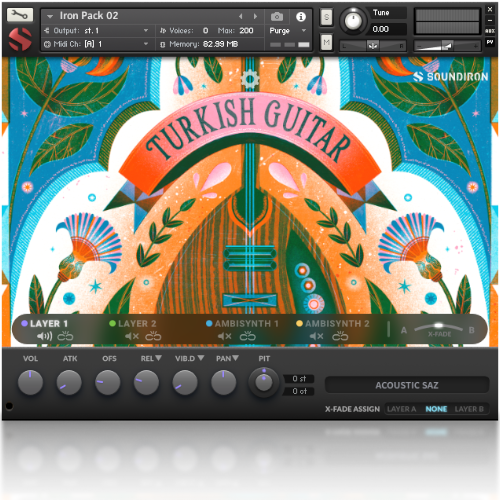Open the instrument info icon

click(301, 16)
